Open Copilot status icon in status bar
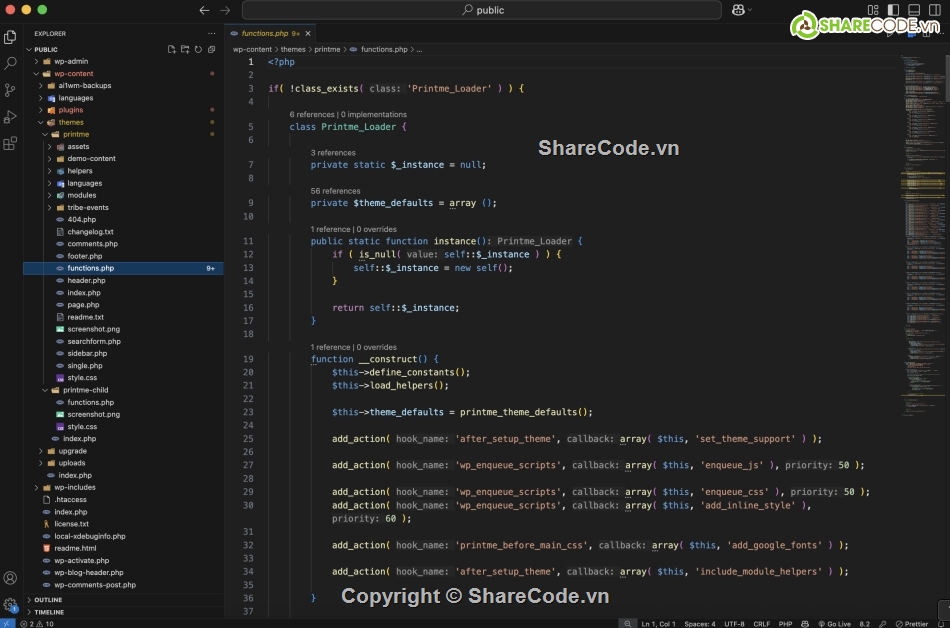 805,624
